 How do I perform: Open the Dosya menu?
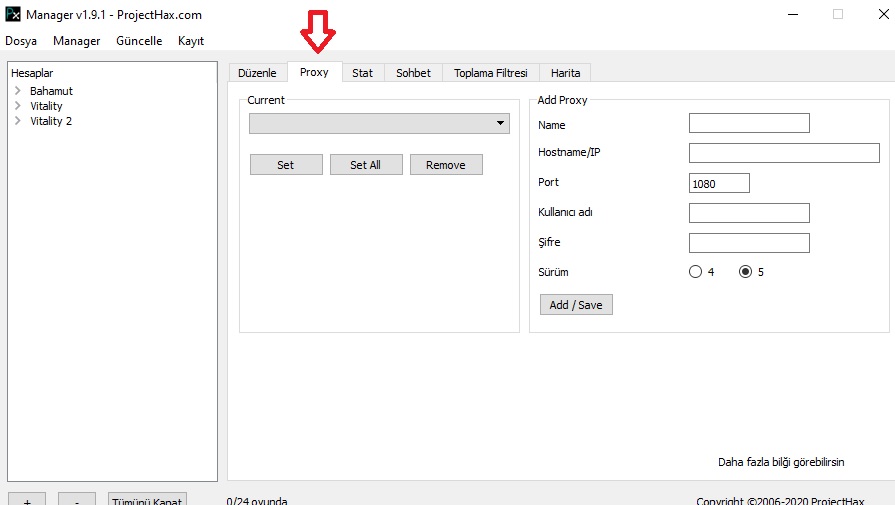tap(21, 41)
